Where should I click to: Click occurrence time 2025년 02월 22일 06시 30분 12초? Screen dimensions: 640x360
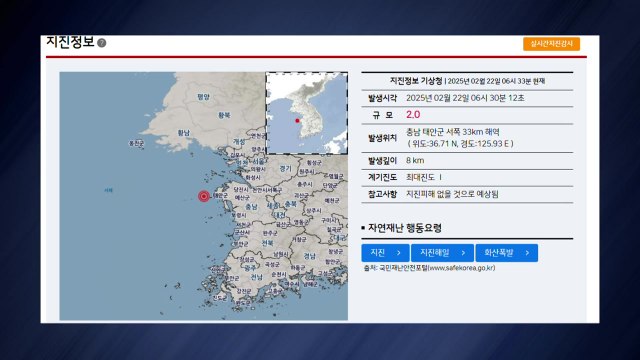(x=465, y=98)
